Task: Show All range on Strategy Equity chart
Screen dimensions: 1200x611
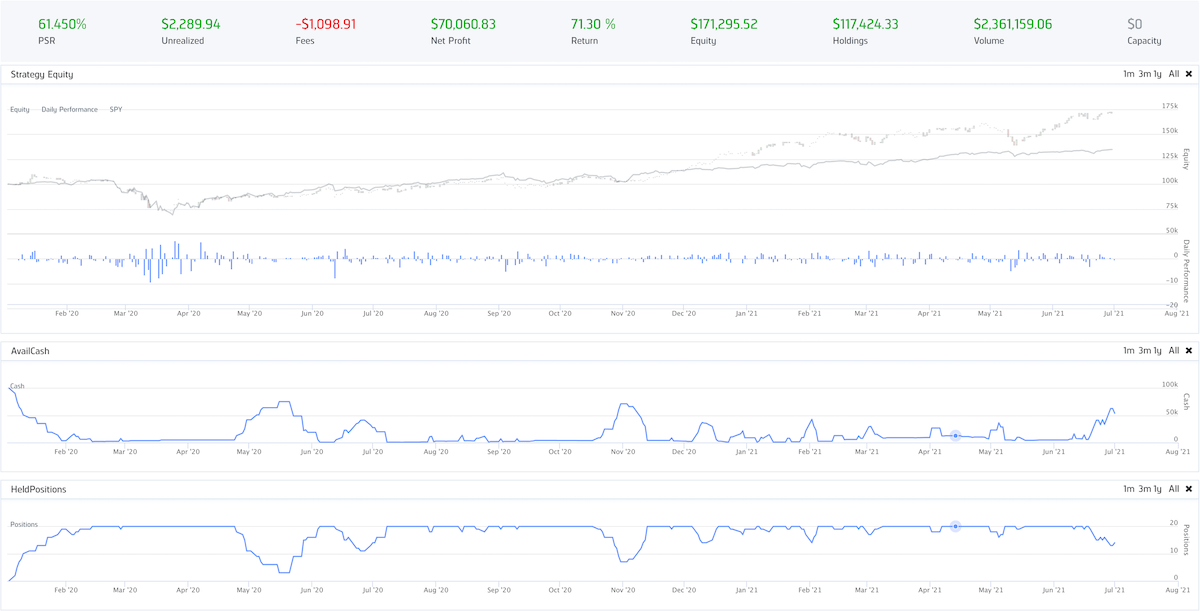Action: coord(1174,74)
